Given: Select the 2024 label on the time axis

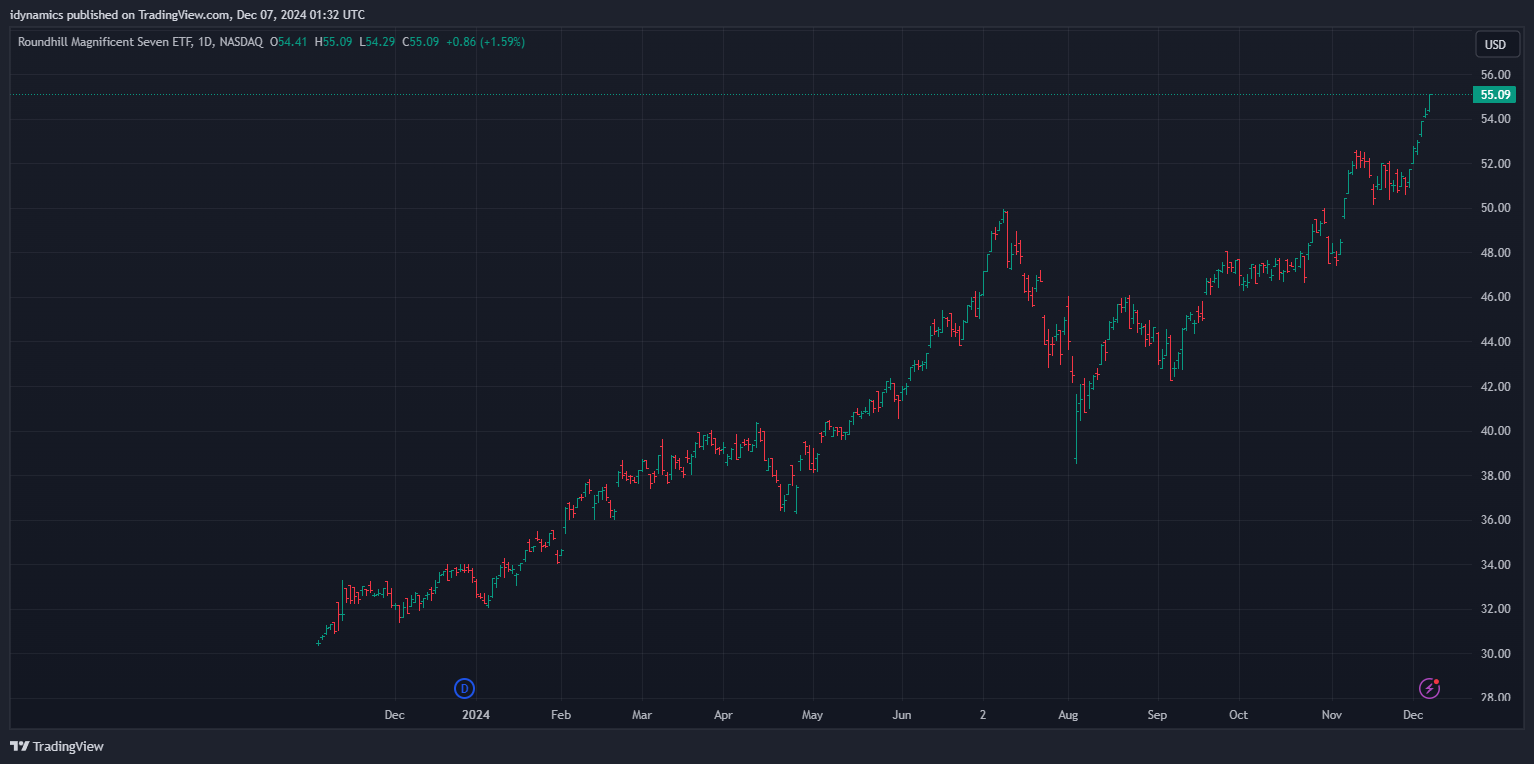Looking at the screenshot, I should (x=476, y=715).
